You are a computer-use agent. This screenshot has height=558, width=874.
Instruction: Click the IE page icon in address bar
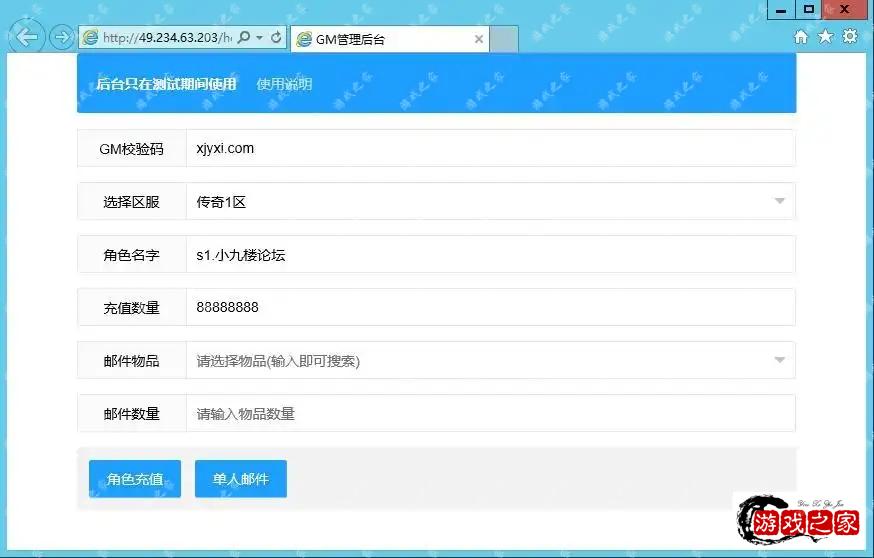tap(90, 37)
